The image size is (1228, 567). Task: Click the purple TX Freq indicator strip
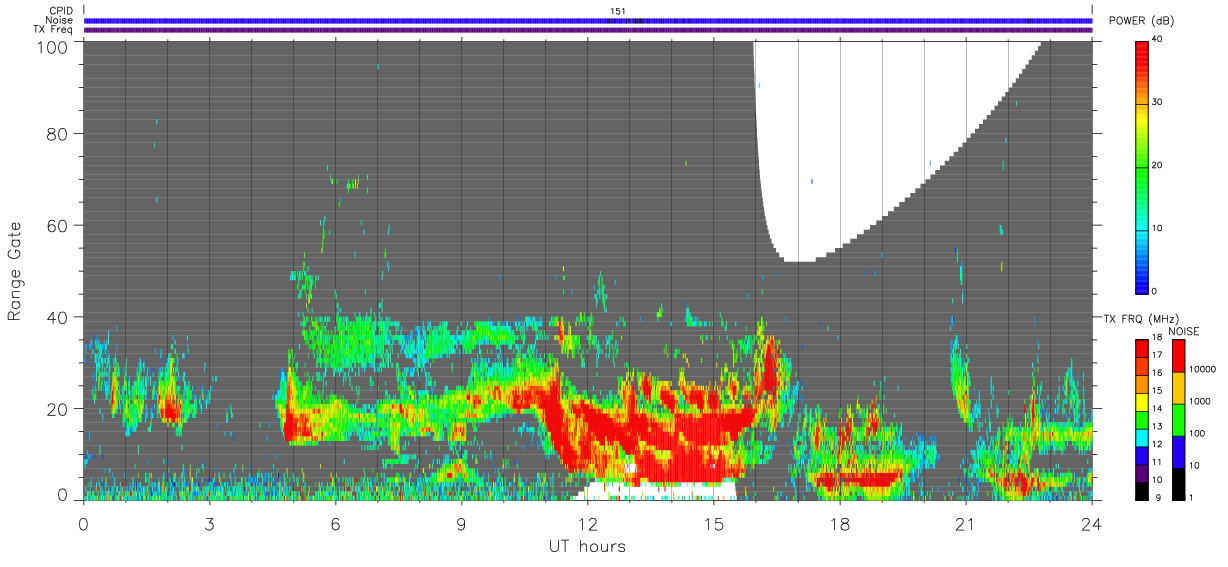[588, 30]
